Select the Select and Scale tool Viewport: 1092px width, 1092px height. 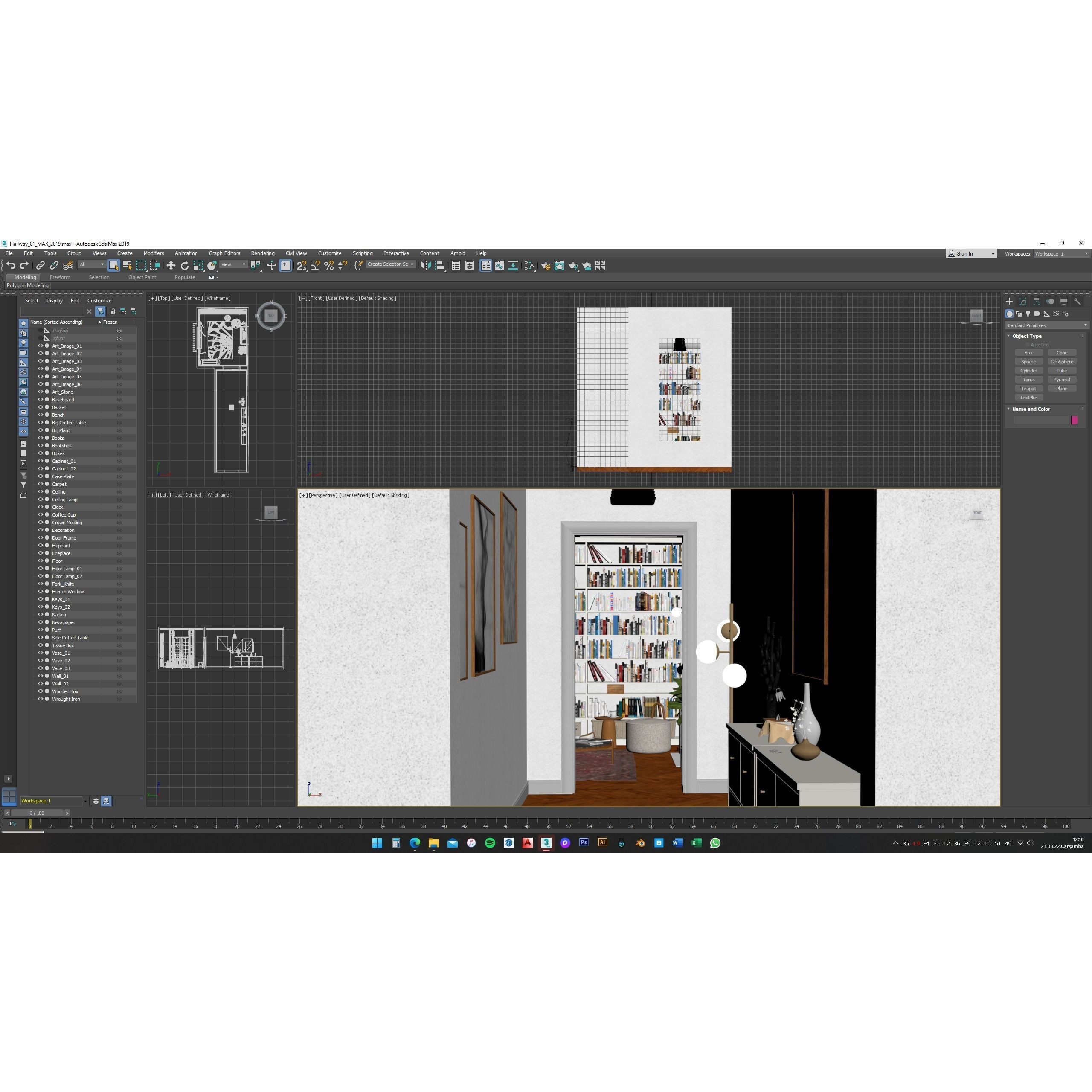198,266
